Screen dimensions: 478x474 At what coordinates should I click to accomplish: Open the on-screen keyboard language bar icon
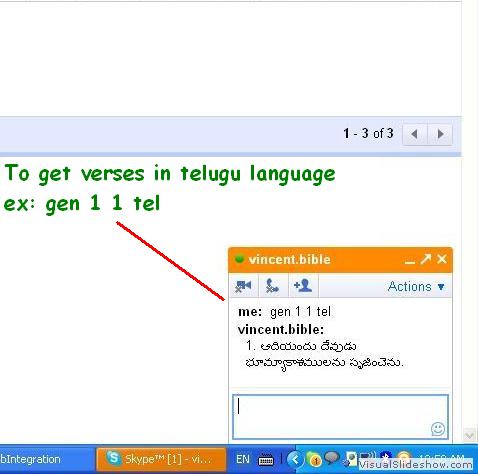(266, 460)
